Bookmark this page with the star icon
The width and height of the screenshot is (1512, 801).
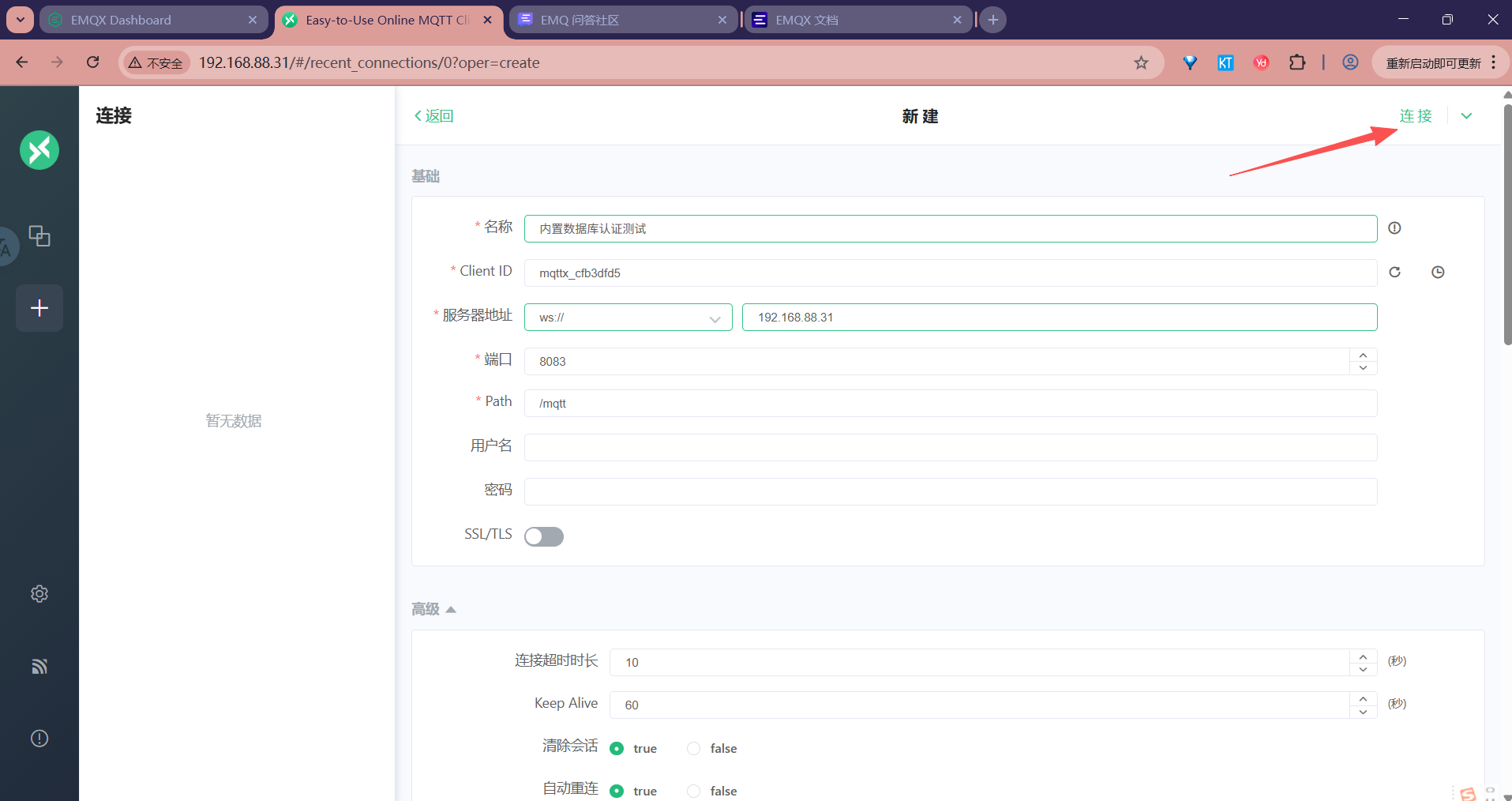click(x=1141, y=62)
